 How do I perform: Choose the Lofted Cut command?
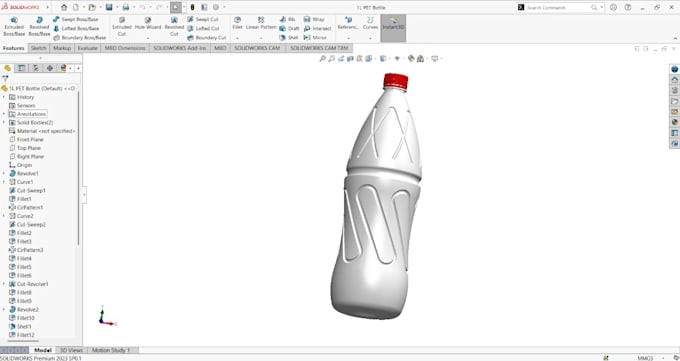[x=203, y=29]
